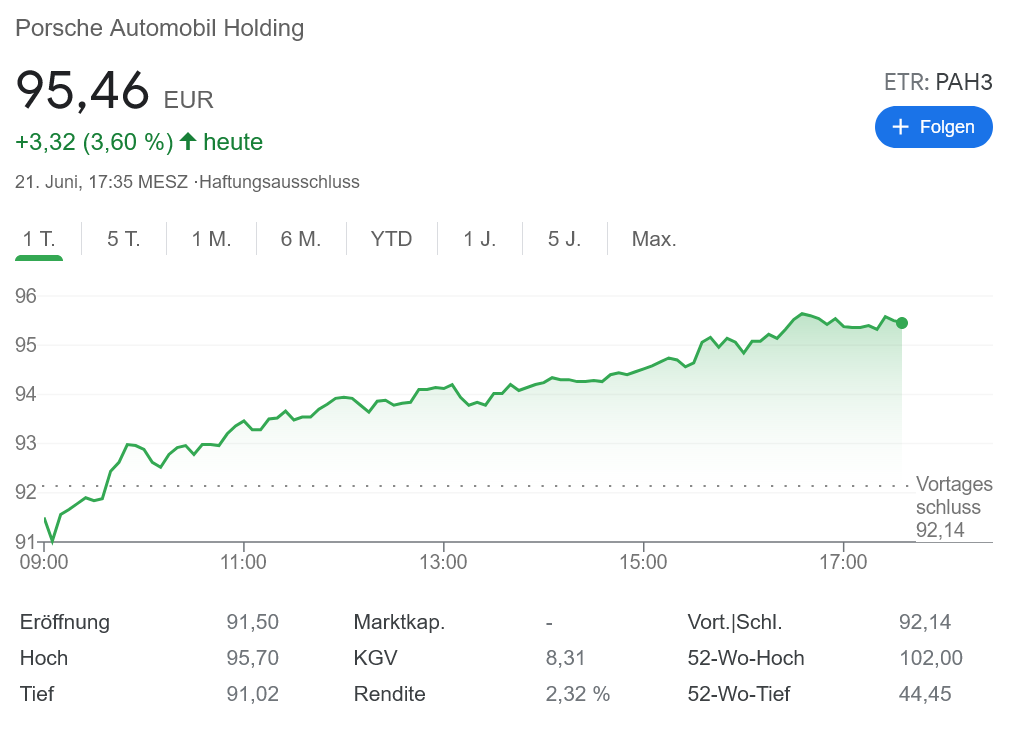The image size is (1012, 738).
Task: Select the 6 M. chart range
Action: 300,239
